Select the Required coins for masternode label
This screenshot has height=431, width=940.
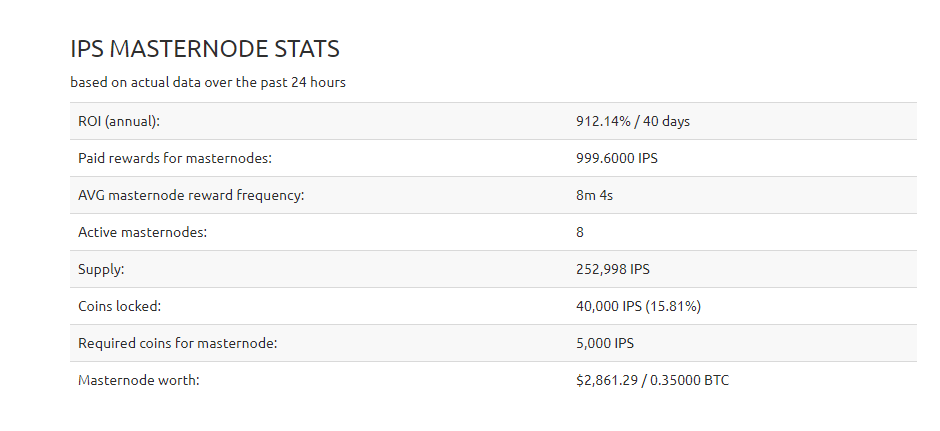[177, 343]
